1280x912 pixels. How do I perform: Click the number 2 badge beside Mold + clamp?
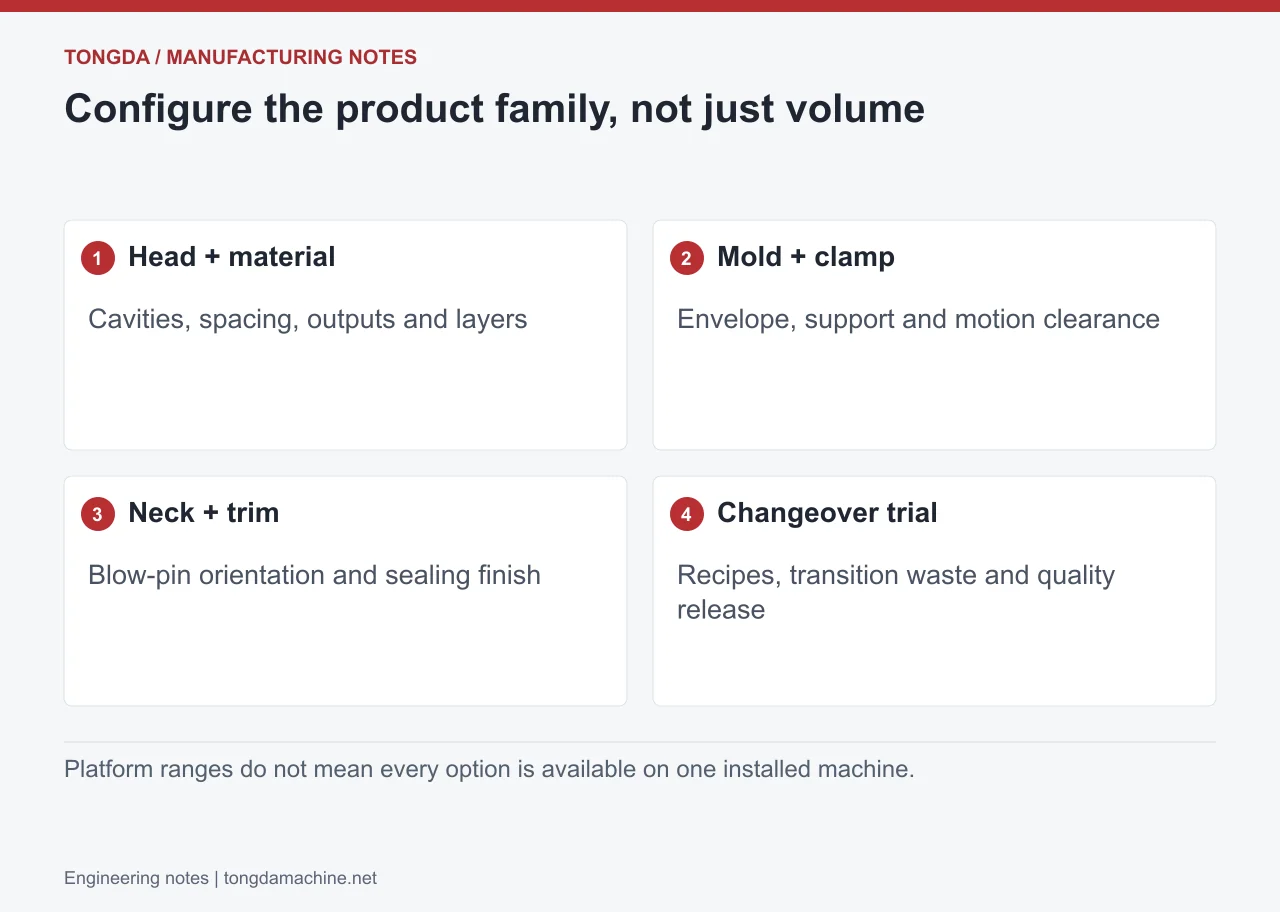click(687, 259)
